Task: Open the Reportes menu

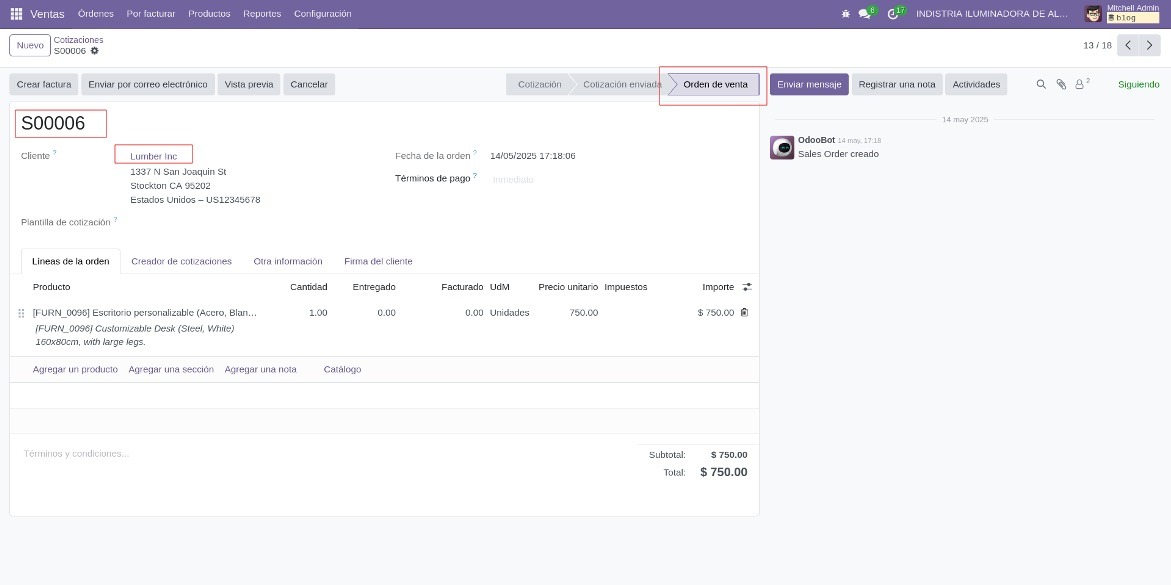Action: tap(262, 13)
